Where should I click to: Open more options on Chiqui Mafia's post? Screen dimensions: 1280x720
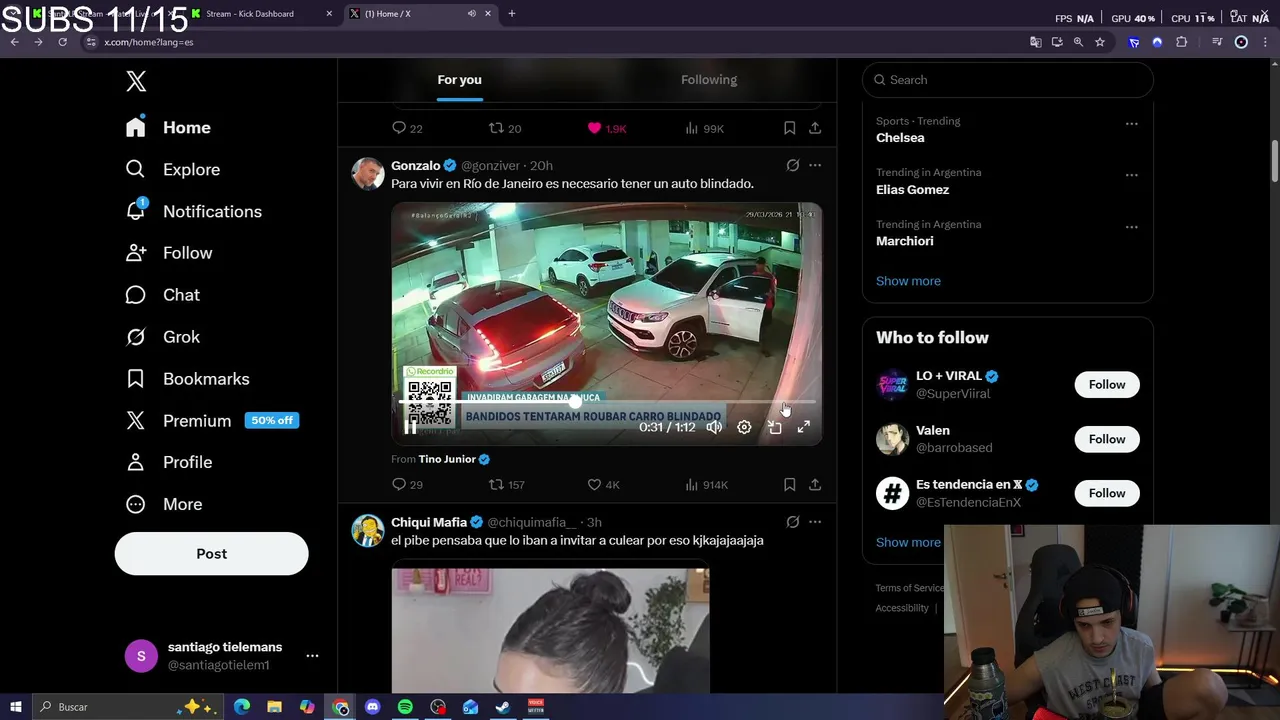[x=815, y=522]
